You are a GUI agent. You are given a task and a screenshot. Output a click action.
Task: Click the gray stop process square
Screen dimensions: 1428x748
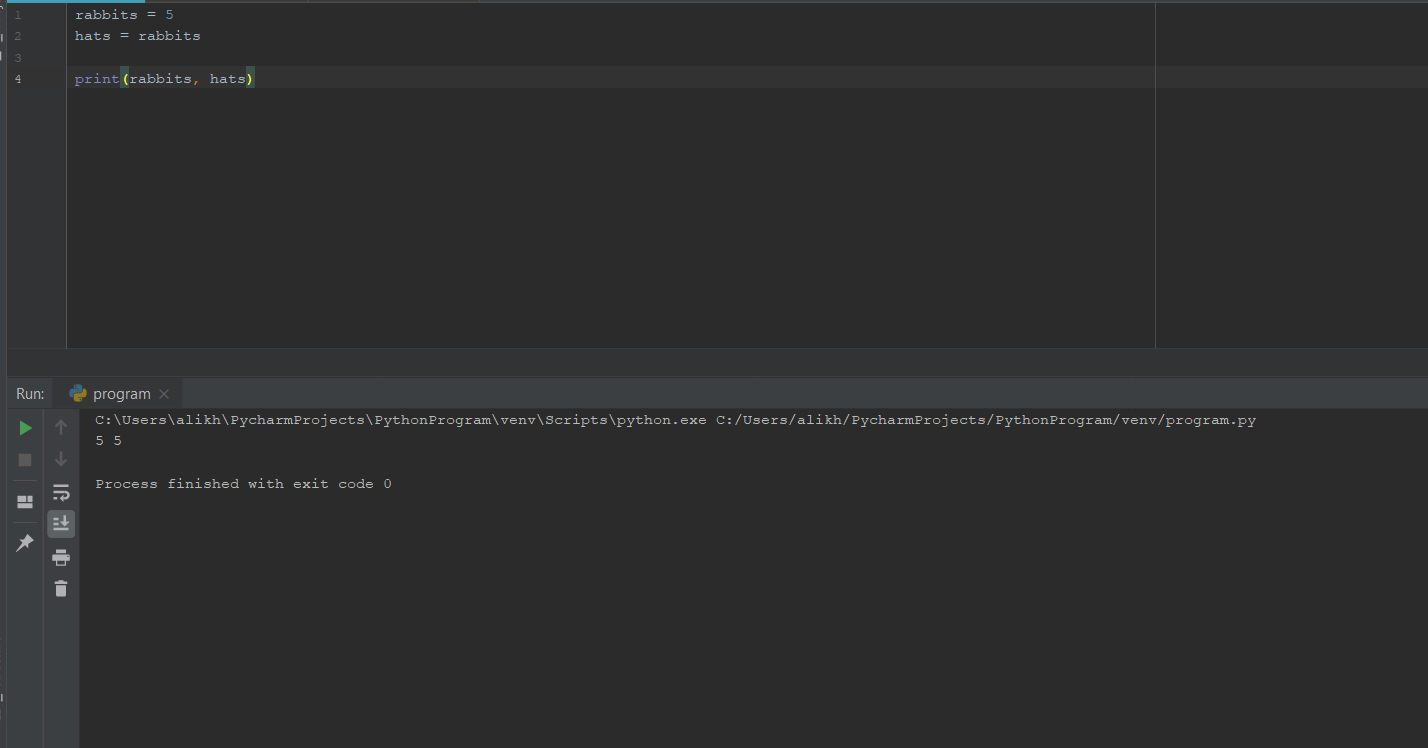click(x=25, y=460)
